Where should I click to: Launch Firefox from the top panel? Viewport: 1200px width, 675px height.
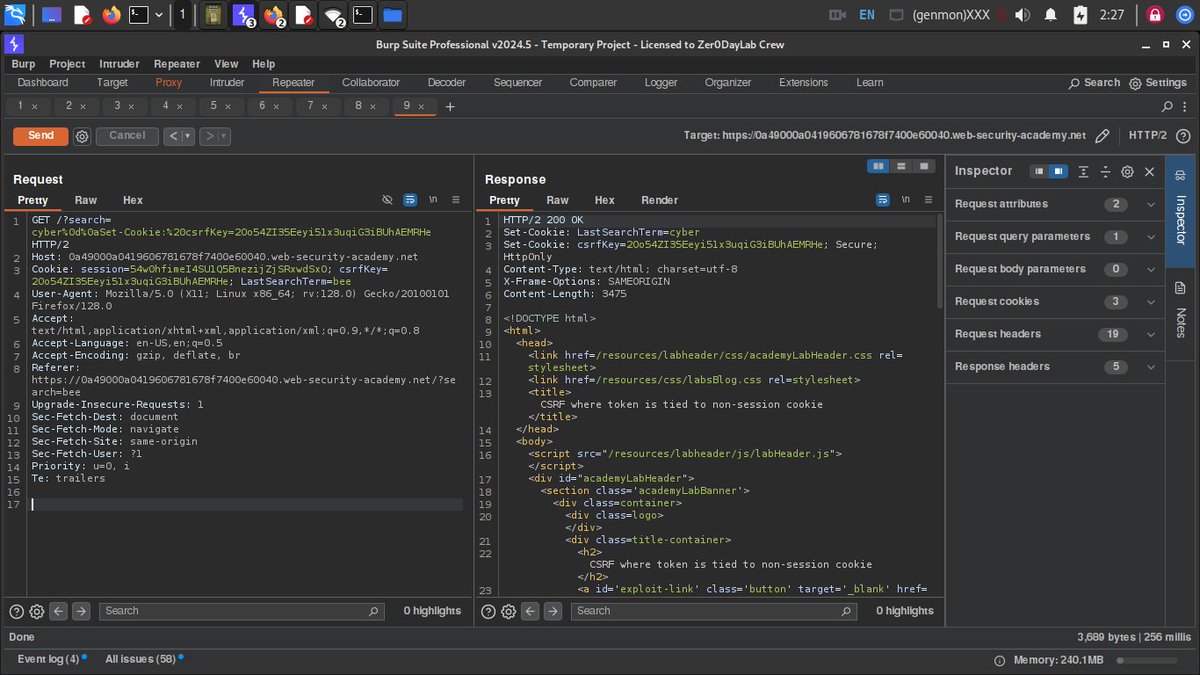(109, 15)
